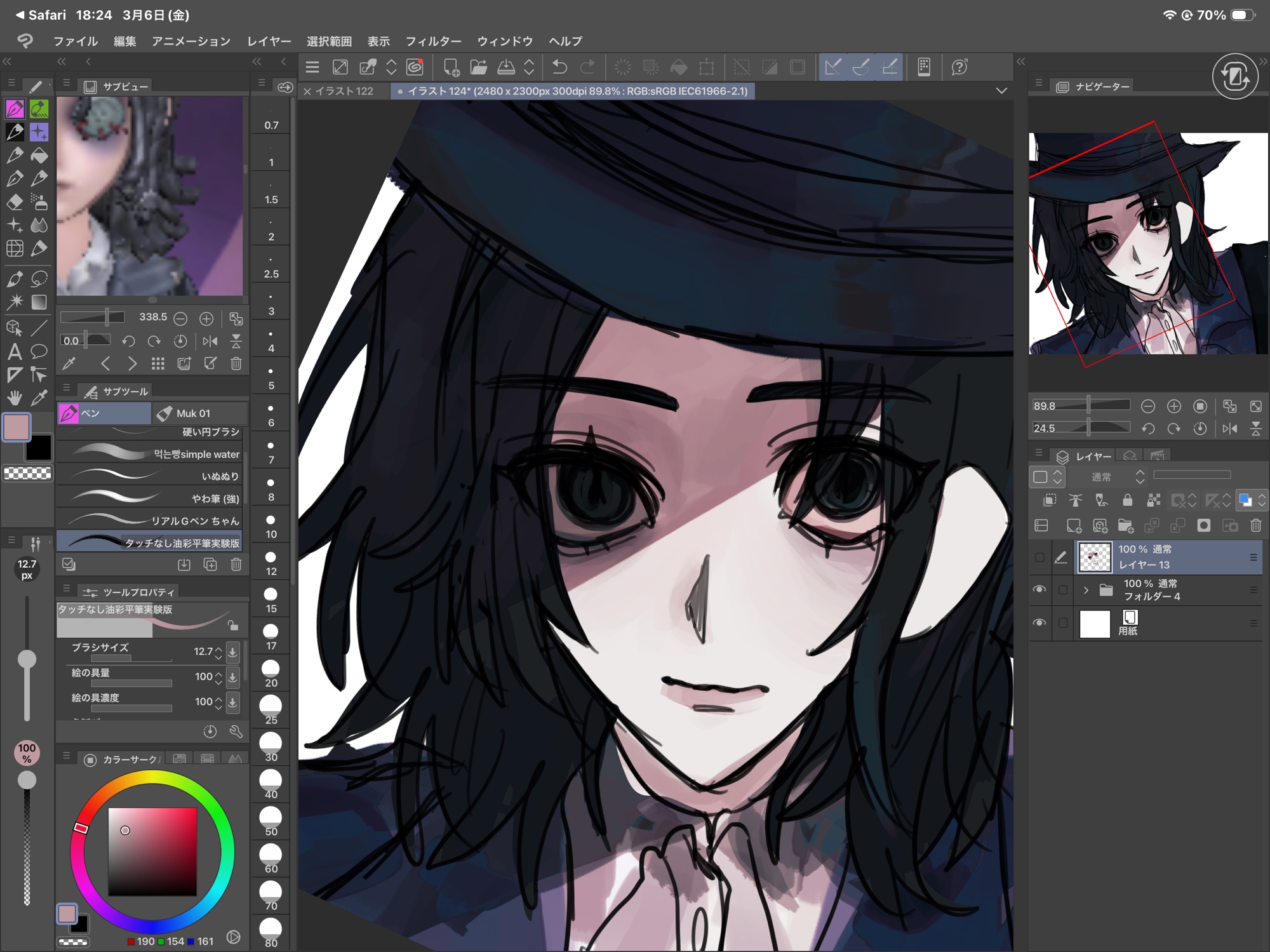
Task: Select the Hand move tool
Action: pyautogui.click(x=15, y=398)
